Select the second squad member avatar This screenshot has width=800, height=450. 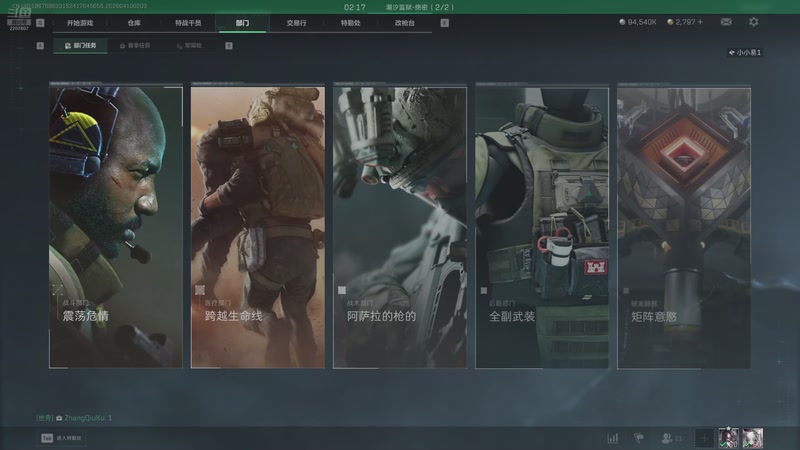[753, 438]
